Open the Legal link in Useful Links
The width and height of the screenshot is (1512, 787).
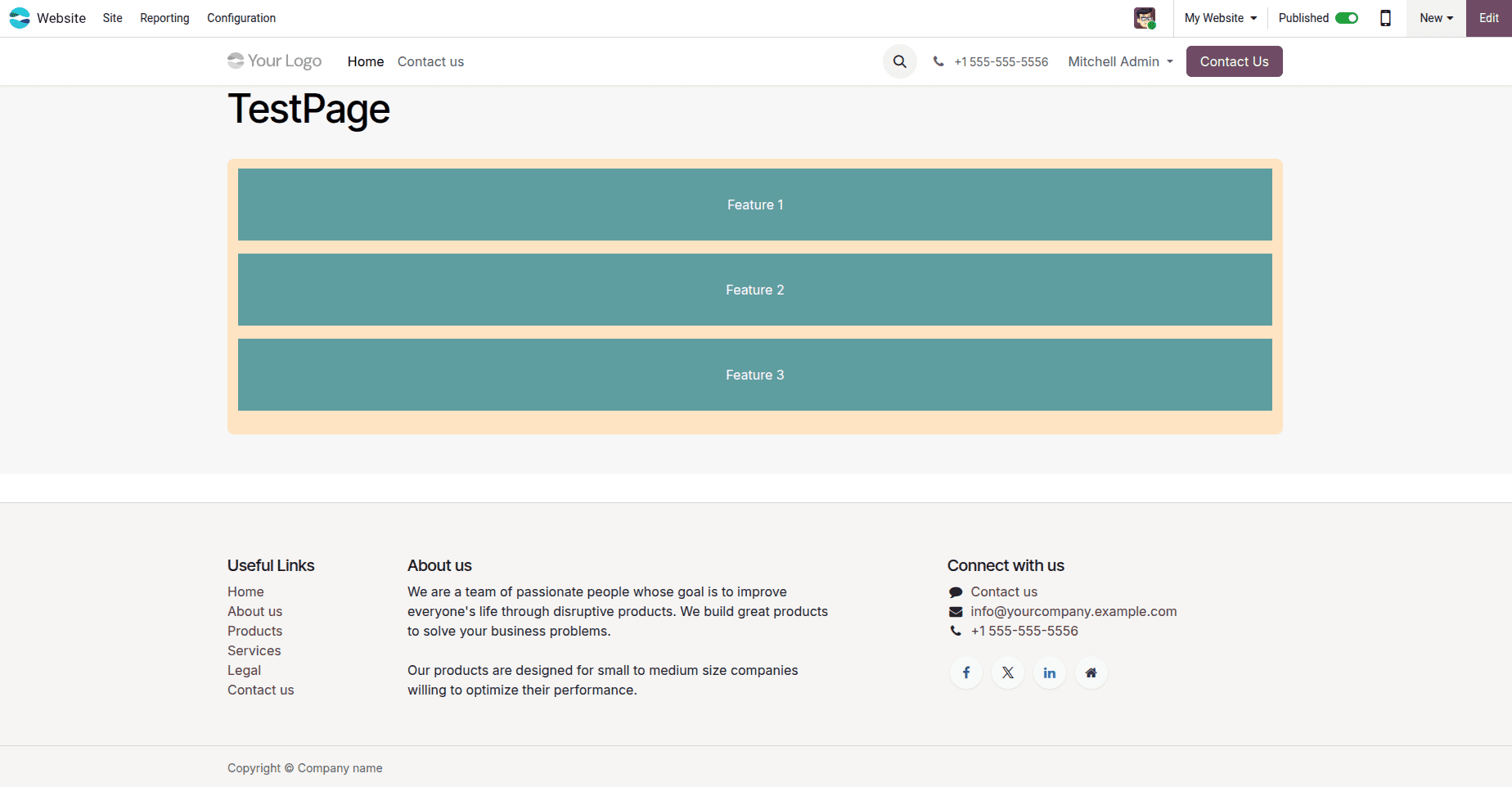244,670
